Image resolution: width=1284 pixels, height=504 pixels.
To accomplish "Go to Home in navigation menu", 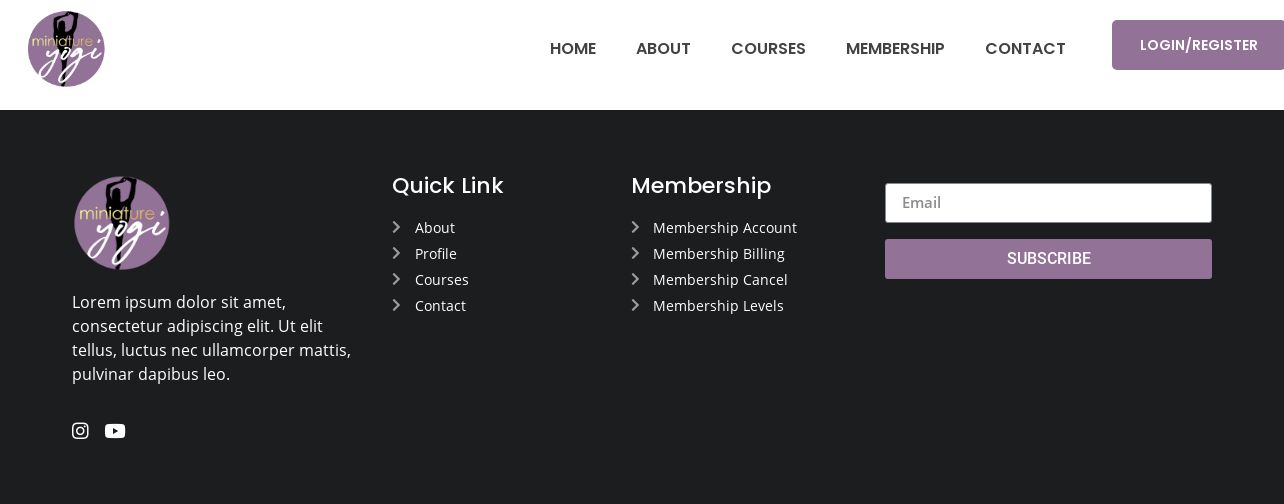I will (x=573, y=48).
